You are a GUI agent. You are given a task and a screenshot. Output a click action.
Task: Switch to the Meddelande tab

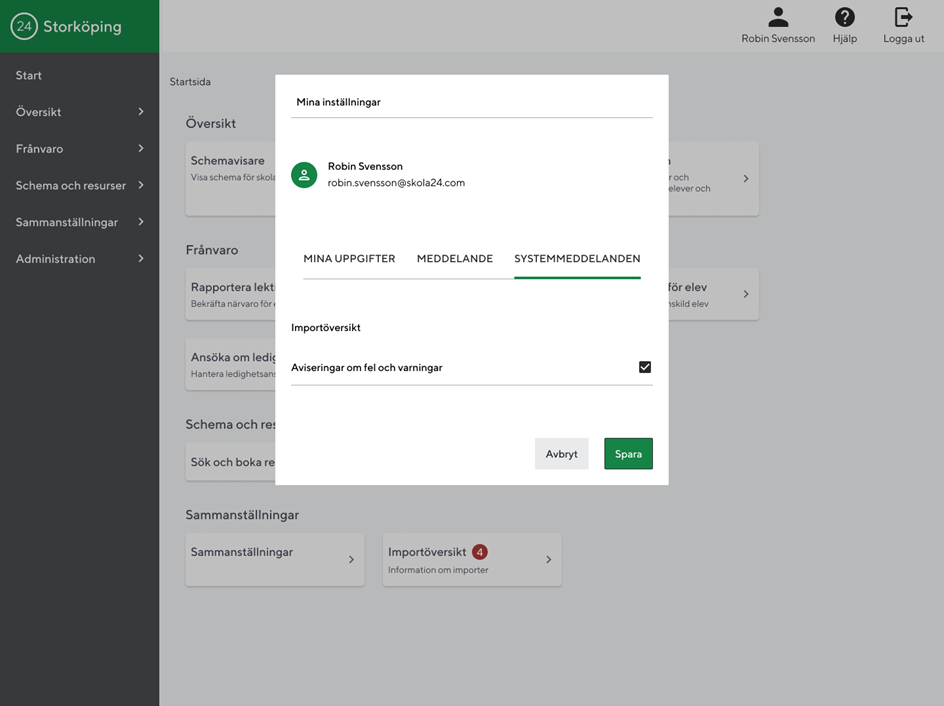455,259
